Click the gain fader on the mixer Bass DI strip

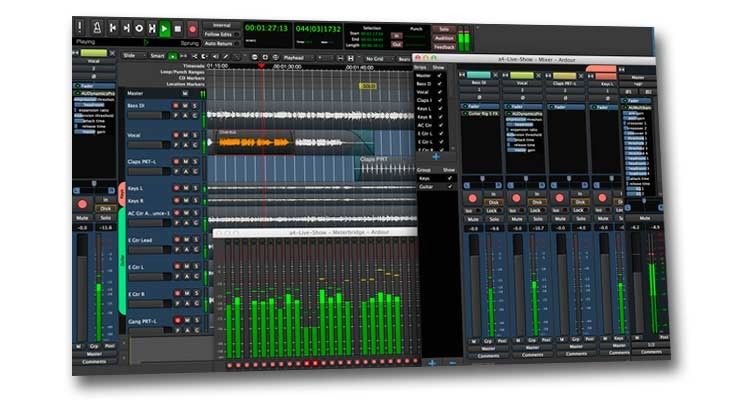(x=474, y=285)
